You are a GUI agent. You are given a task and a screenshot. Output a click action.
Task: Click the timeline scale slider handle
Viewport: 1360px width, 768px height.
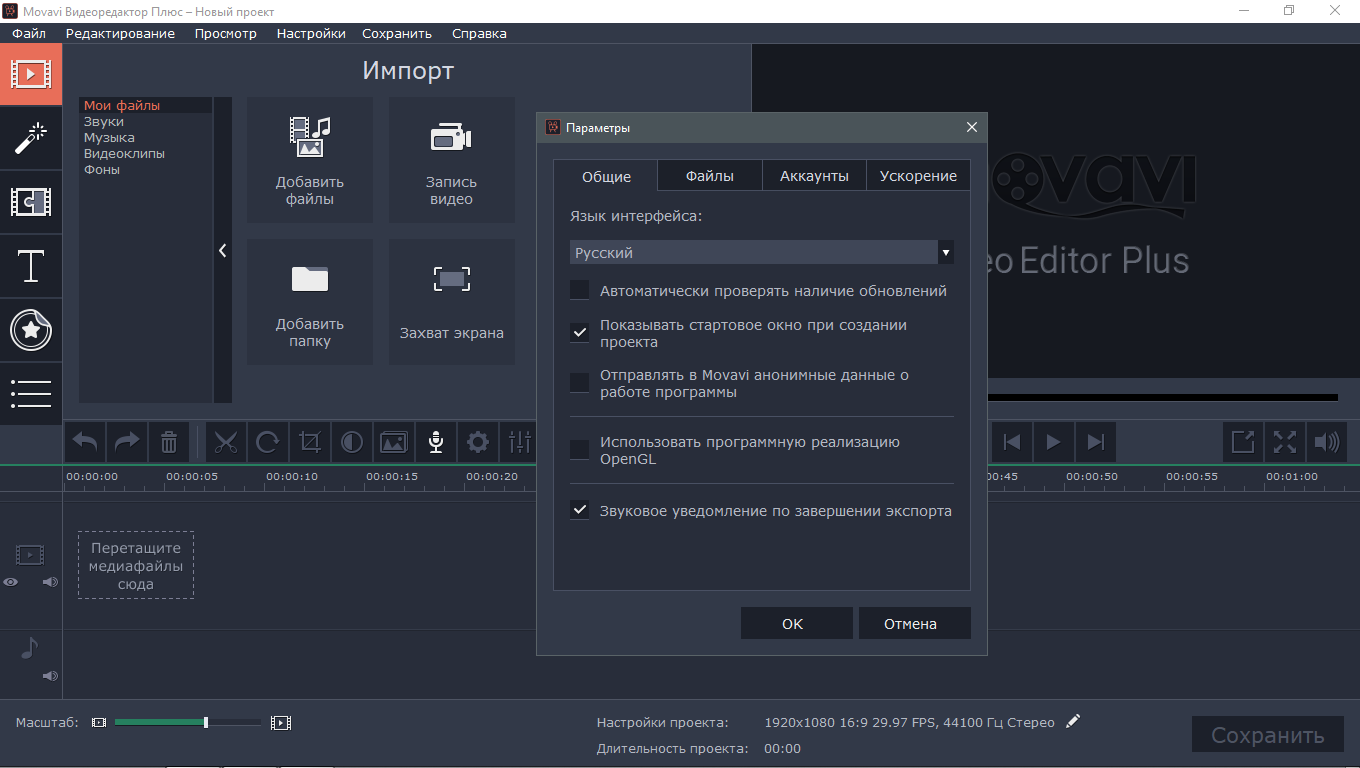click(x=206, y=722)
